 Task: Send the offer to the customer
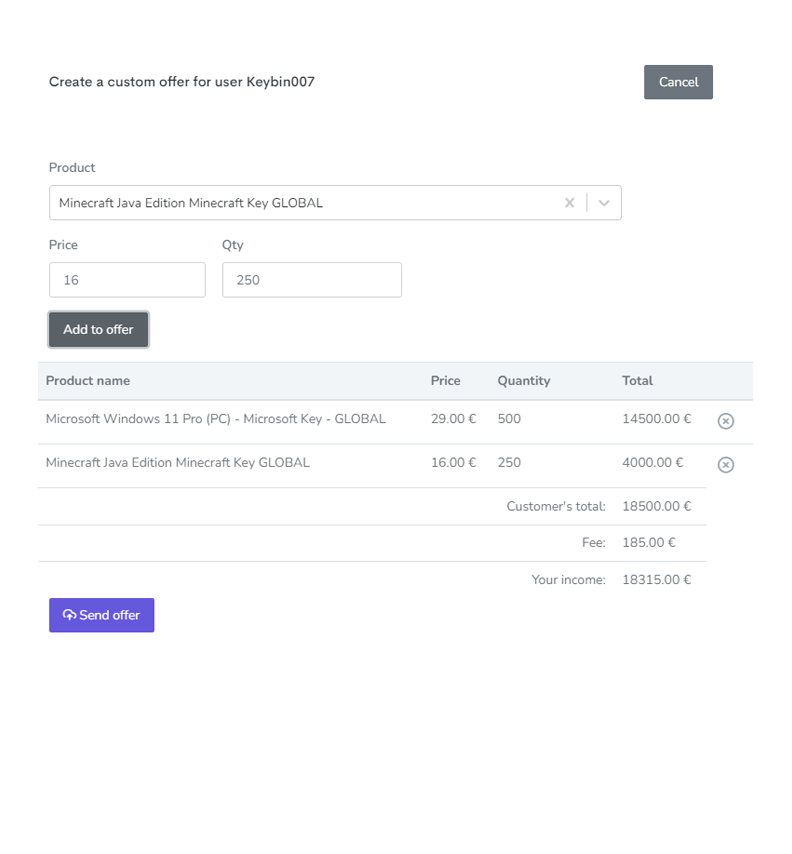(x=101, y=615)
